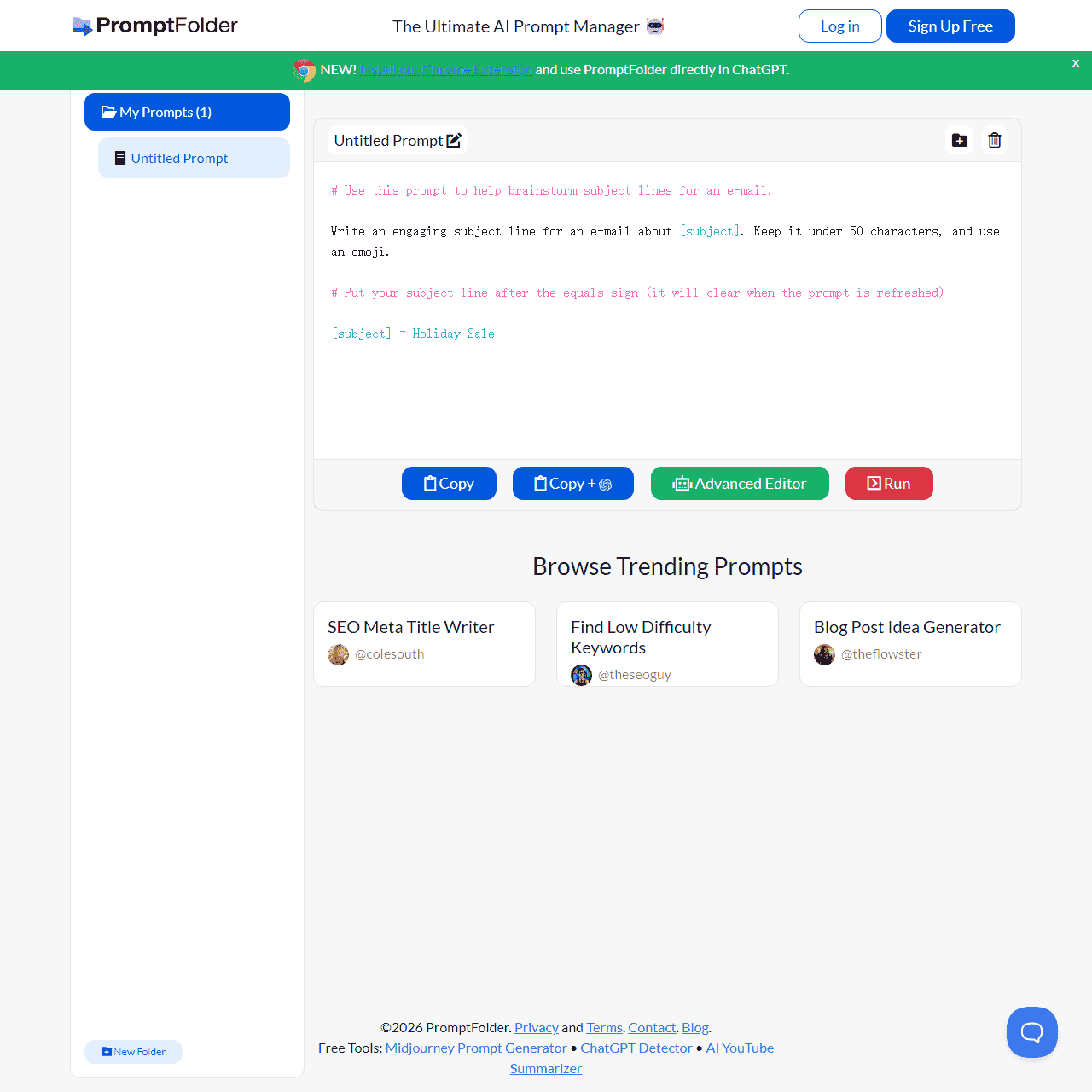Click Copy + ChatGPT button

pyautogui.click(x=573, y=484)
